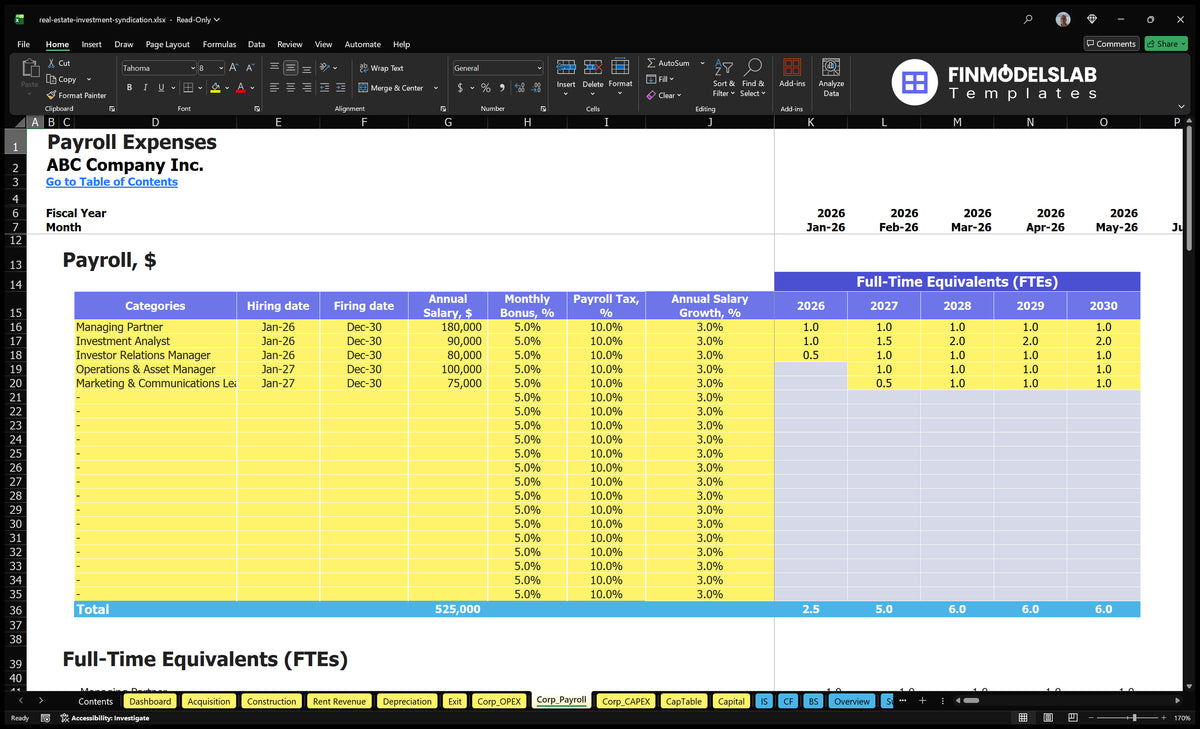Screen dimensions: 1200x729
Task: Click the search magnifier in title bar
Action: pyautogui.click(x=1029, y=19)
